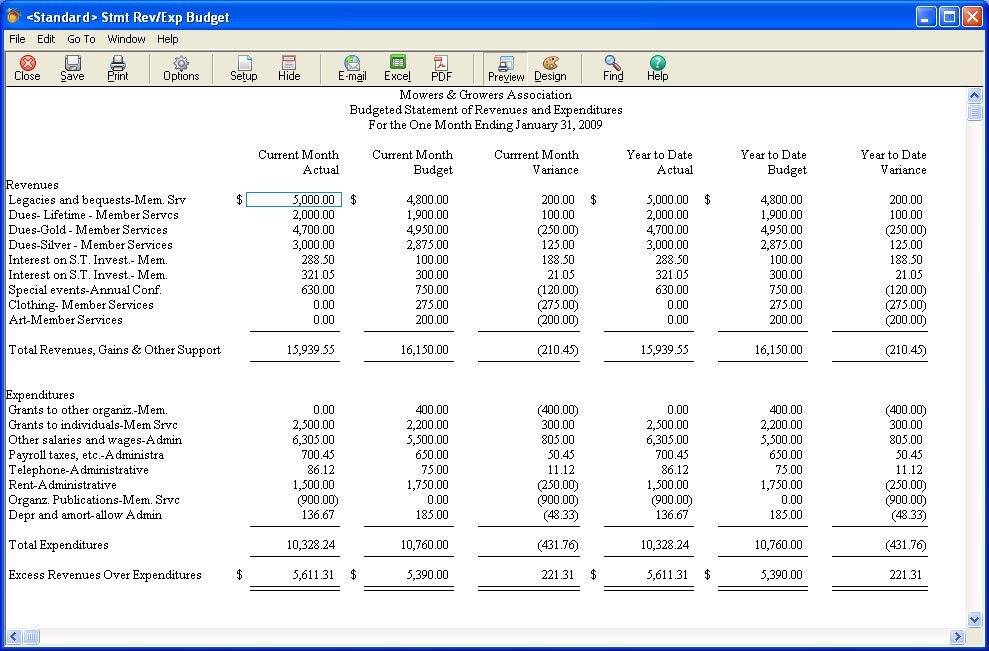This screenshot has width=989, height=651.
Task: Send the report by E-mail
Action: (352, 68)
